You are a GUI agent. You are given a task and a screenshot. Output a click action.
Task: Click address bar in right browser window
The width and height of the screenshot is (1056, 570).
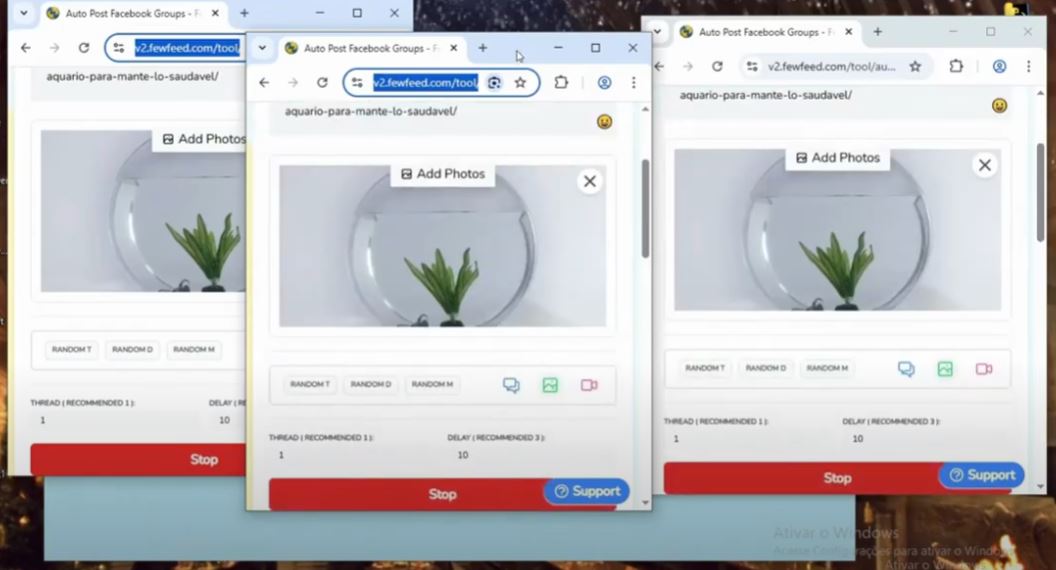pyautogui.click(x=834, y=66)
